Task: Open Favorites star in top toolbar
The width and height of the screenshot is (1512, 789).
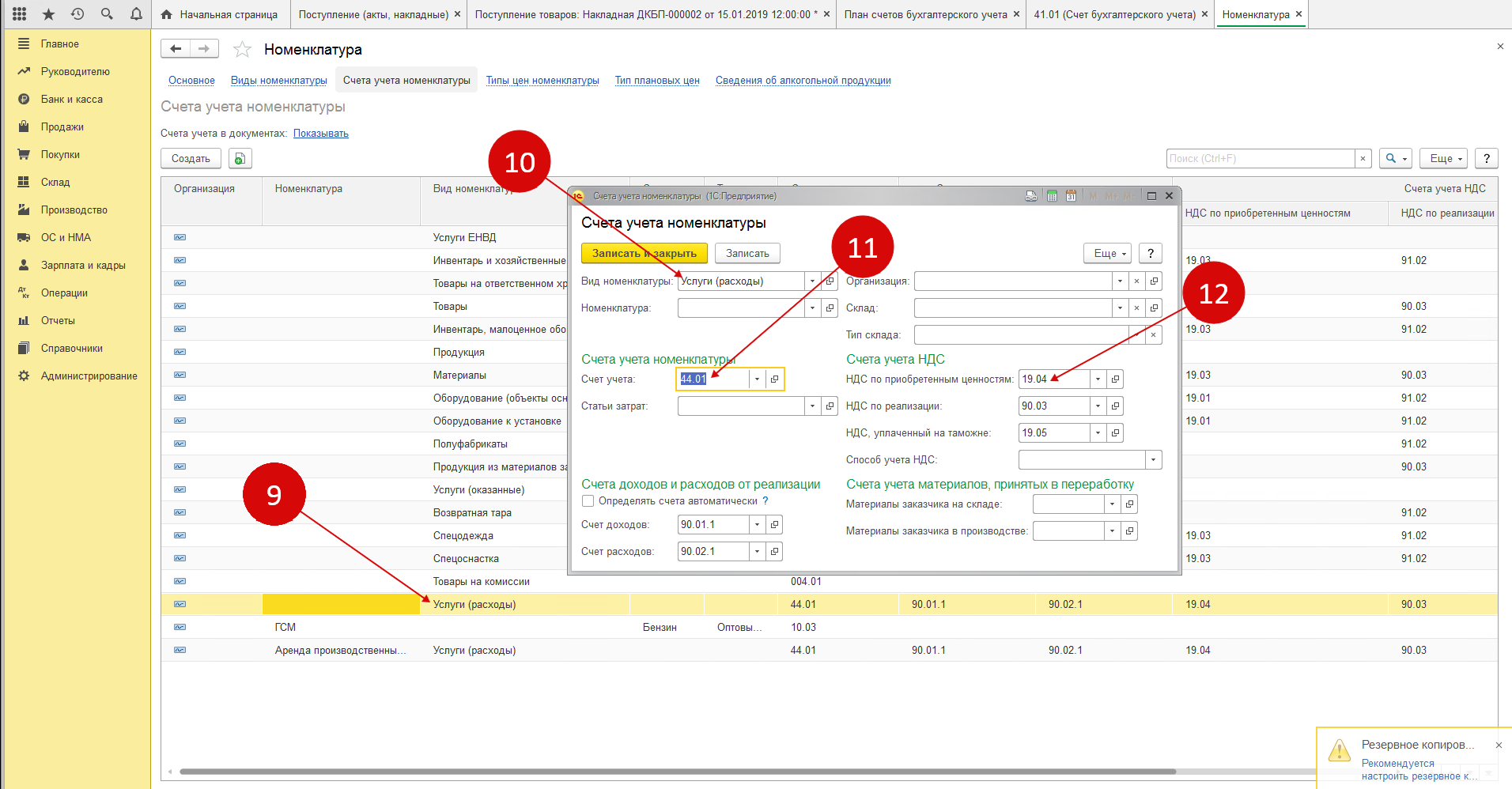Action: [x=48, y=14]
